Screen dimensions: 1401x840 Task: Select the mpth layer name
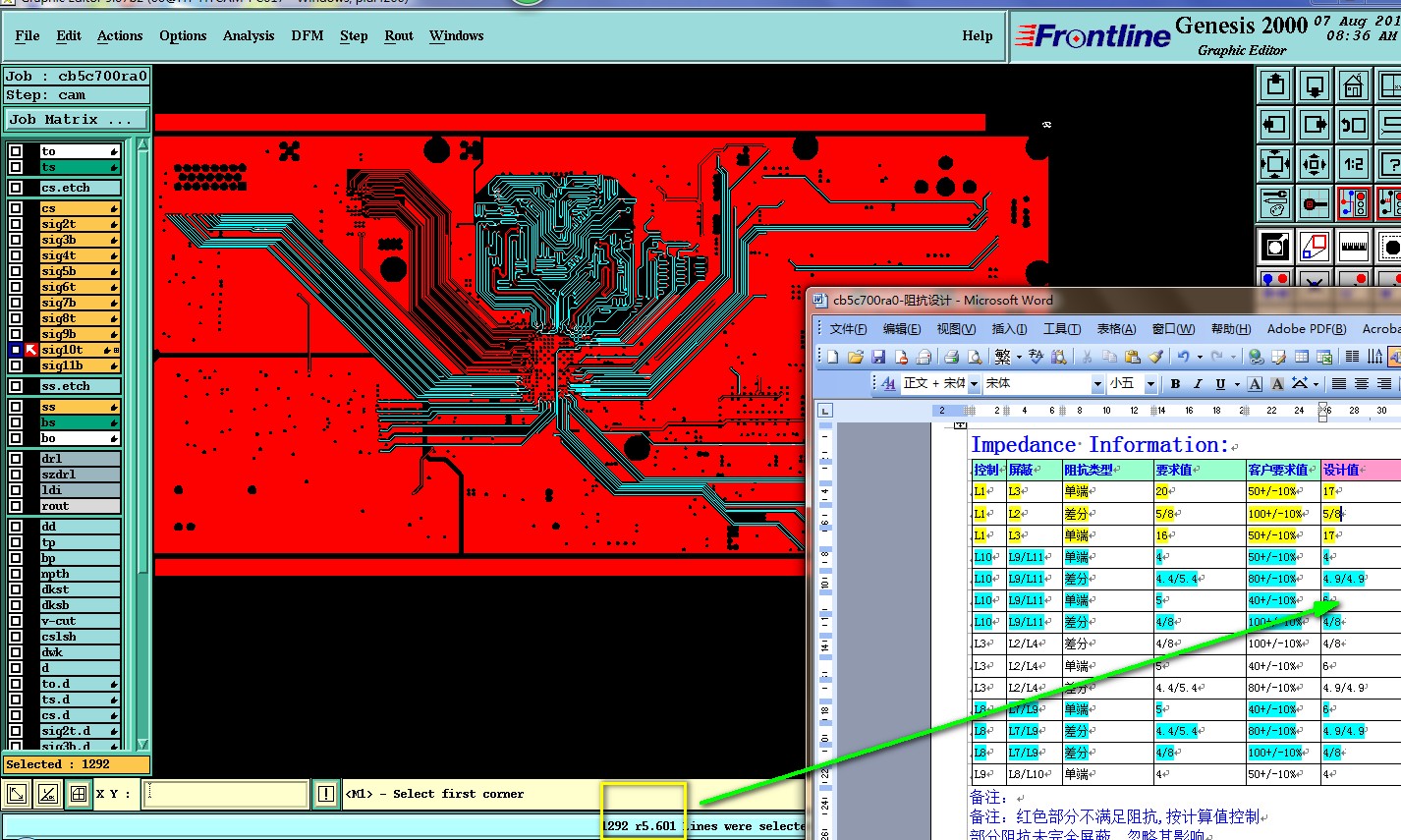80,574
